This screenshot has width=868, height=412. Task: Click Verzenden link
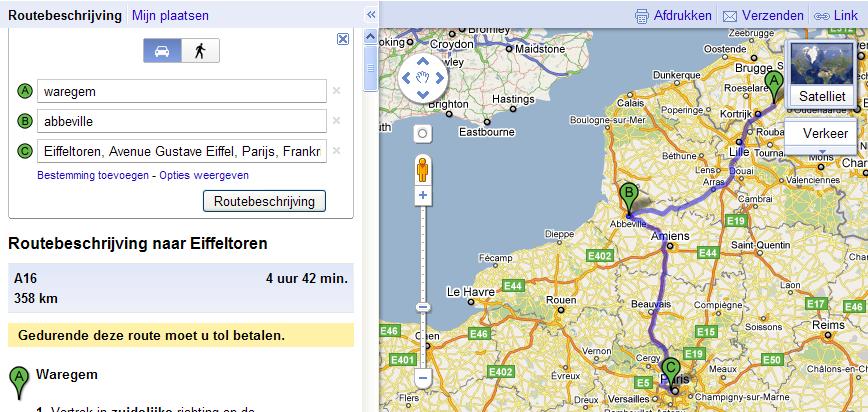(772, 16)
